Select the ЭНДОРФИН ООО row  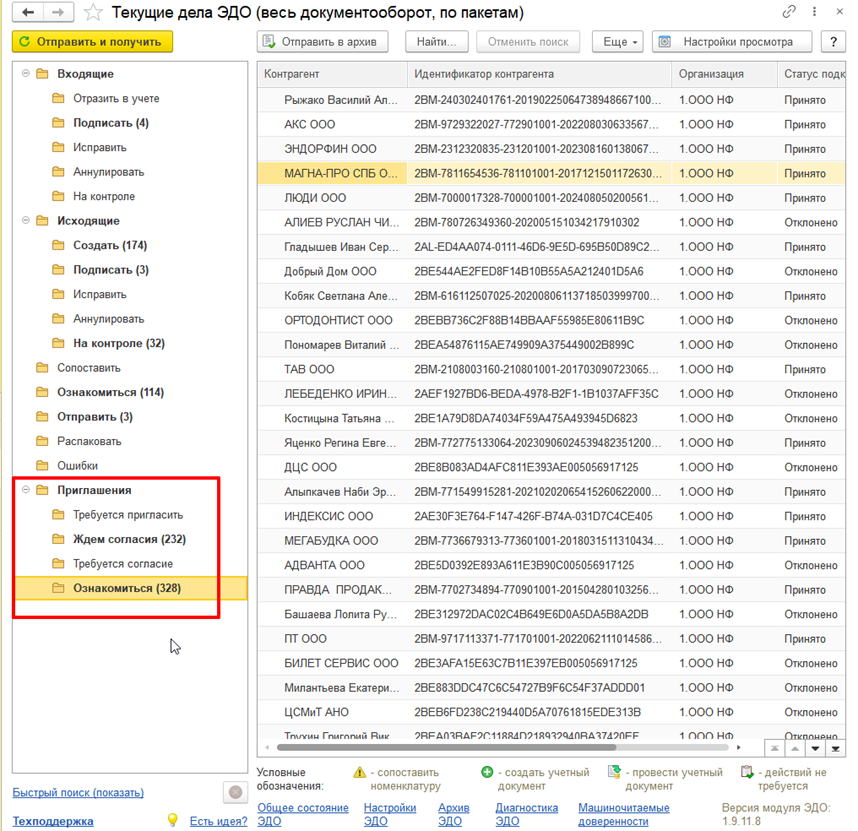tap(551, 149)
